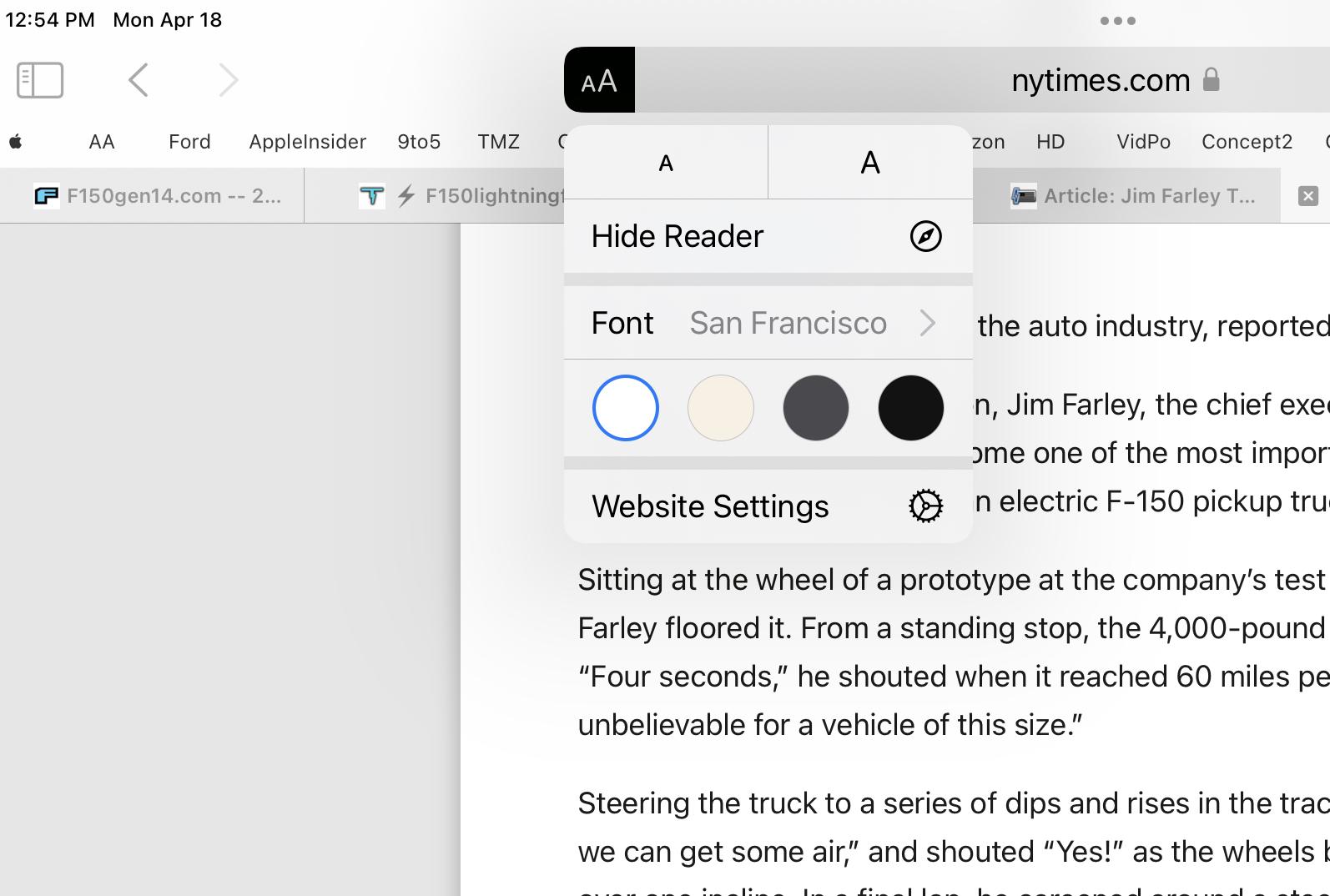Tap the gear icon for Website Settings
The width and height of the screenshot is (1330, 896).
(925, 506)
